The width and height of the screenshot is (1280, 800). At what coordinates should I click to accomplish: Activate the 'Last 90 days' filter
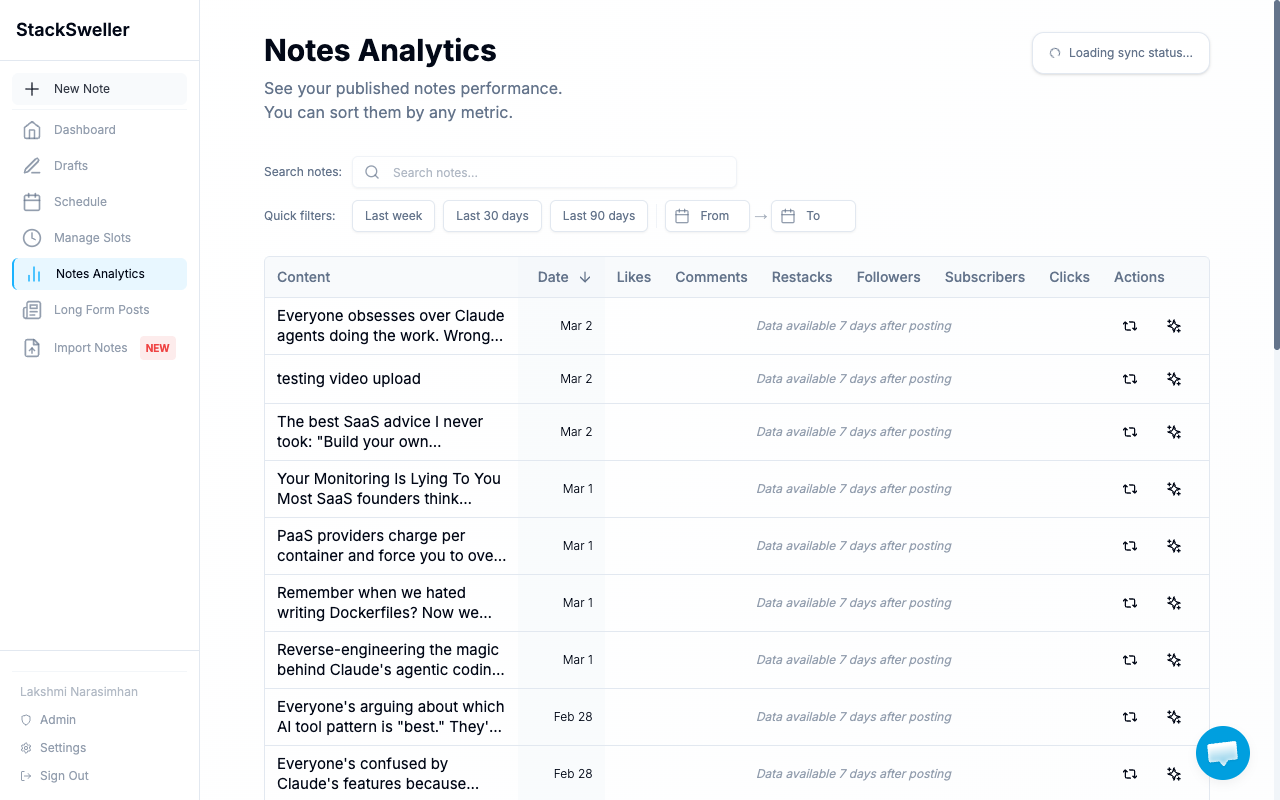pyautogui.click(x=598, y=216)
